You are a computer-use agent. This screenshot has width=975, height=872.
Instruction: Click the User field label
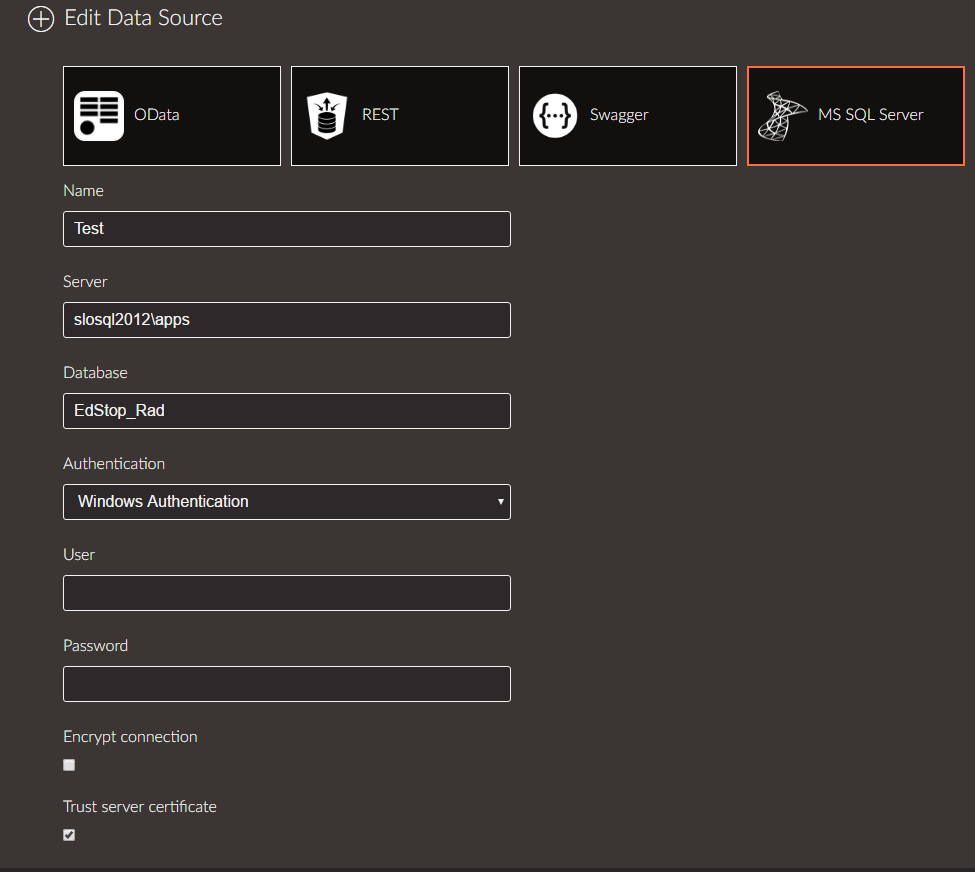(79, 555)
